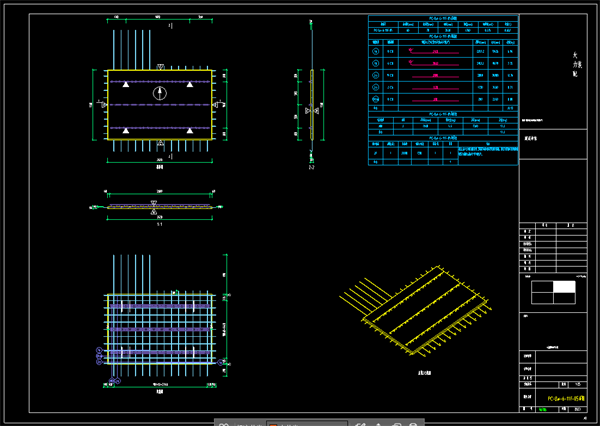Image resolution: width=600 pixels, height=426 pixels.
Task: Select the cyan rebar schedule table
Action: tap(443, 90)
